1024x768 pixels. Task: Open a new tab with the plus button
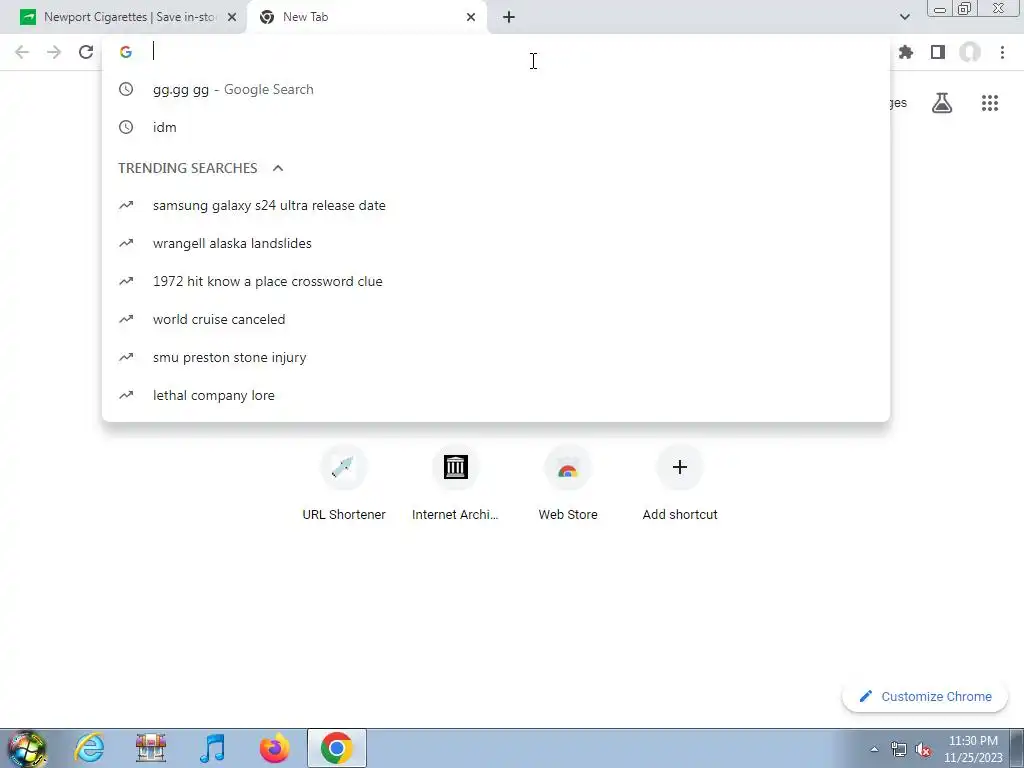pos(509,17)
